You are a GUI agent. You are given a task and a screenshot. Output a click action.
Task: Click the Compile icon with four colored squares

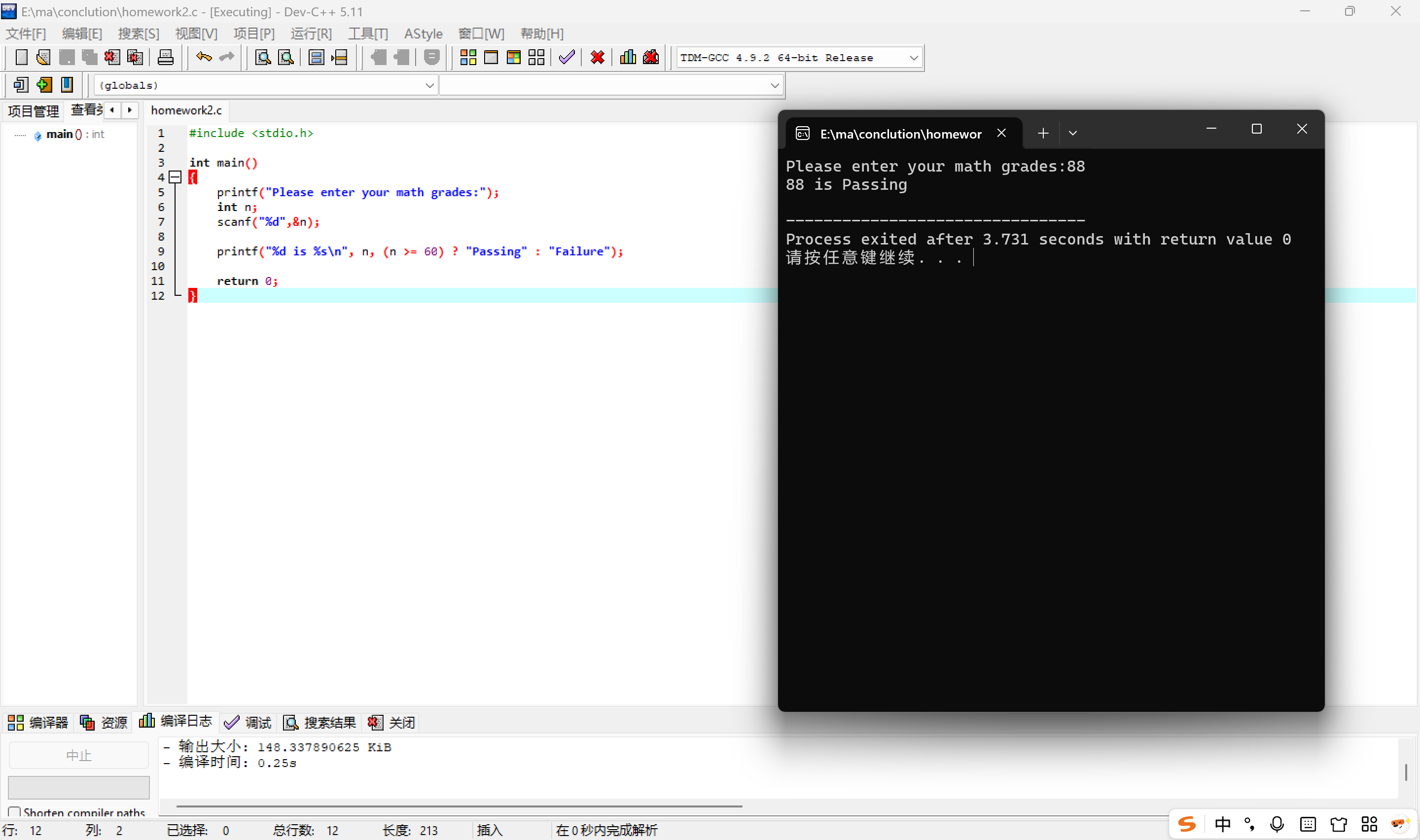click(468, 57)
